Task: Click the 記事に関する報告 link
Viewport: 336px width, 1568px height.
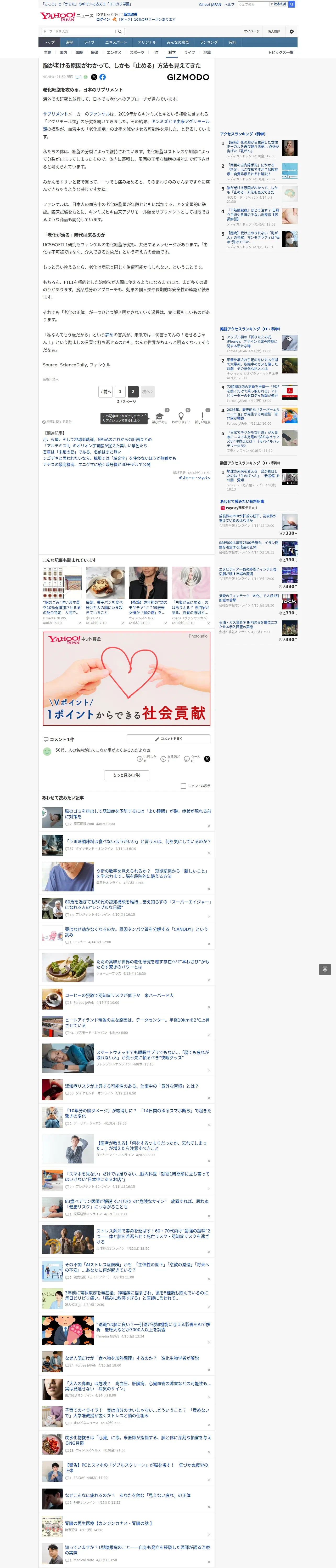Action: (58, 422)
